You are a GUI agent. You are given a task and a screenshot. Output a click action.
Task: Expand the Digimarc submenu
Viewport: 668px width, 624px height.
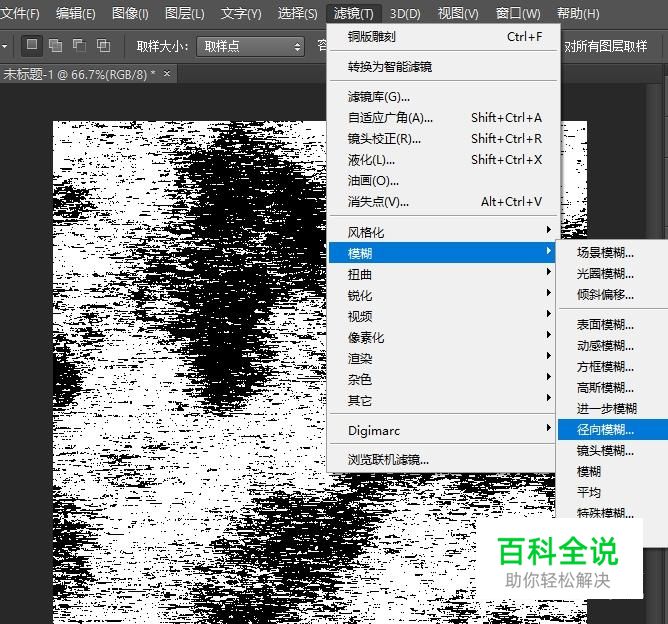(442, 430)
